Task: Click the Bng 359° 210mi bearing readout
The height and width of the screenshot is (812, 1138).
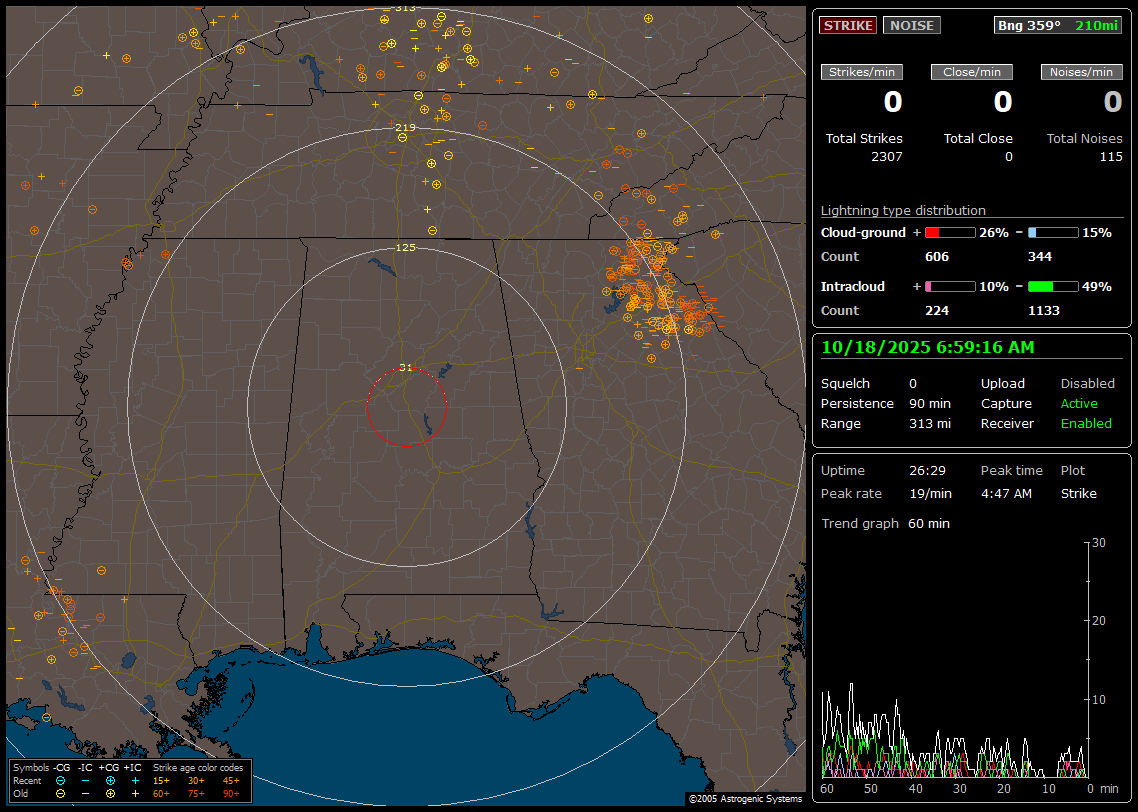Action: [1057, 25]
